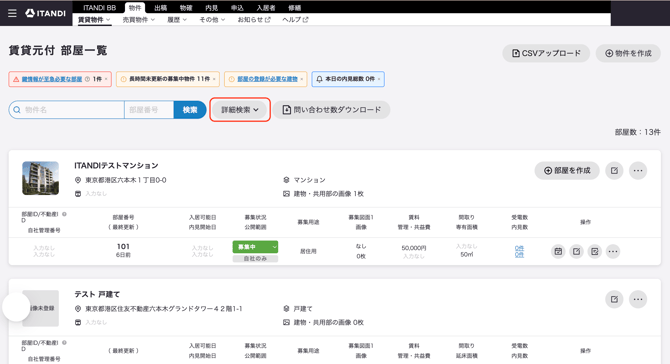Open more options for テスト 戸建て building
Screen dimensions: 670x364
pos(638,299)
